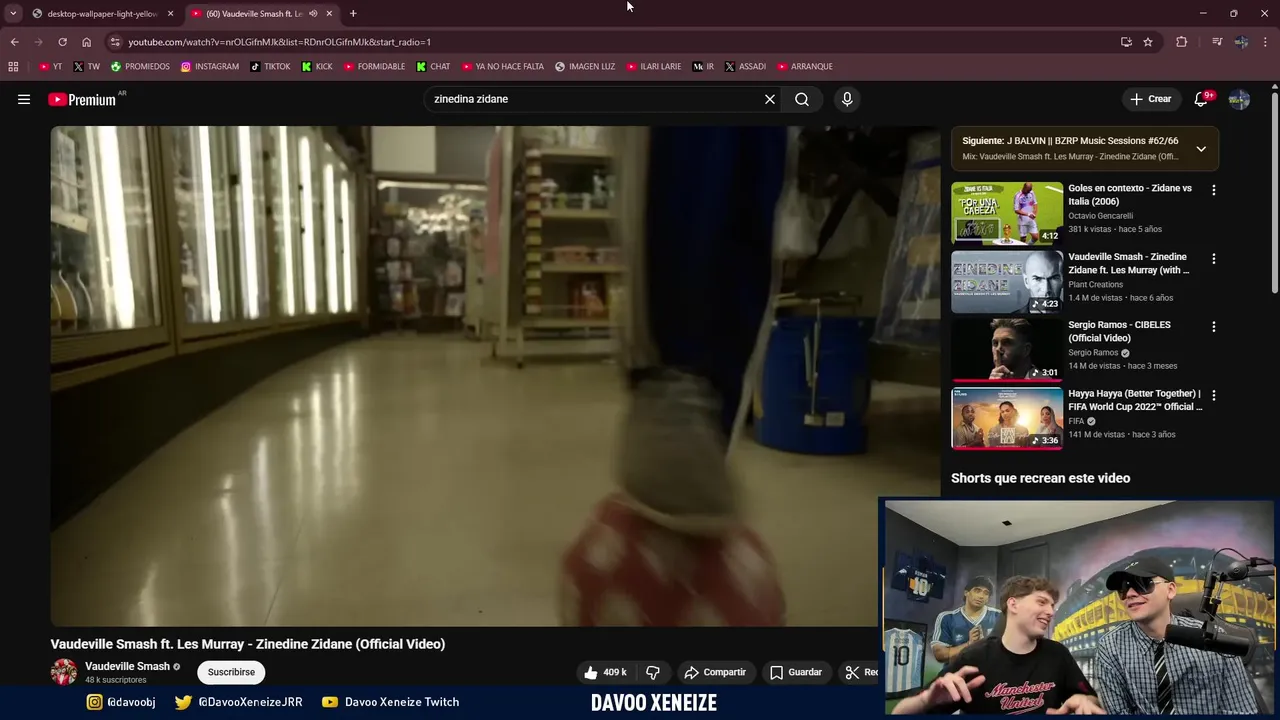Open the tab search dropdown arrow
The height and width of the screenshot is (720, 1280).
point(13,14)
